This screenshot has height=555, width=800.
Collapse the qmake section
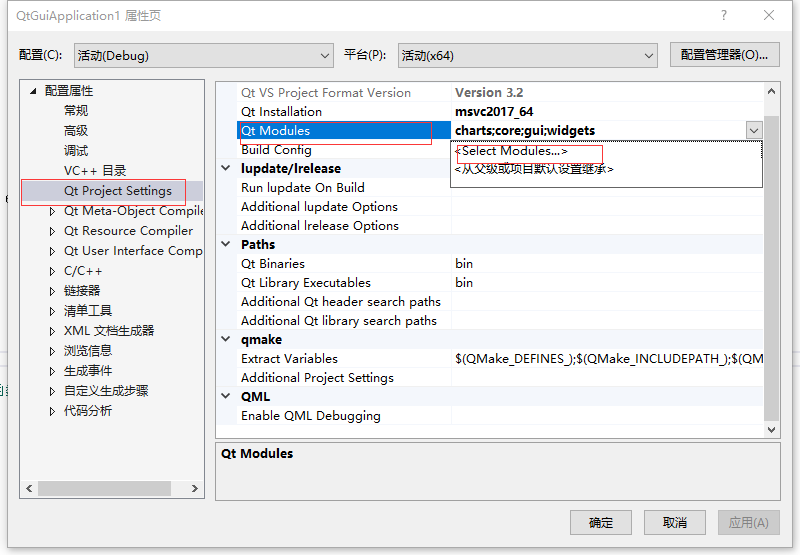tap(226, 339)
